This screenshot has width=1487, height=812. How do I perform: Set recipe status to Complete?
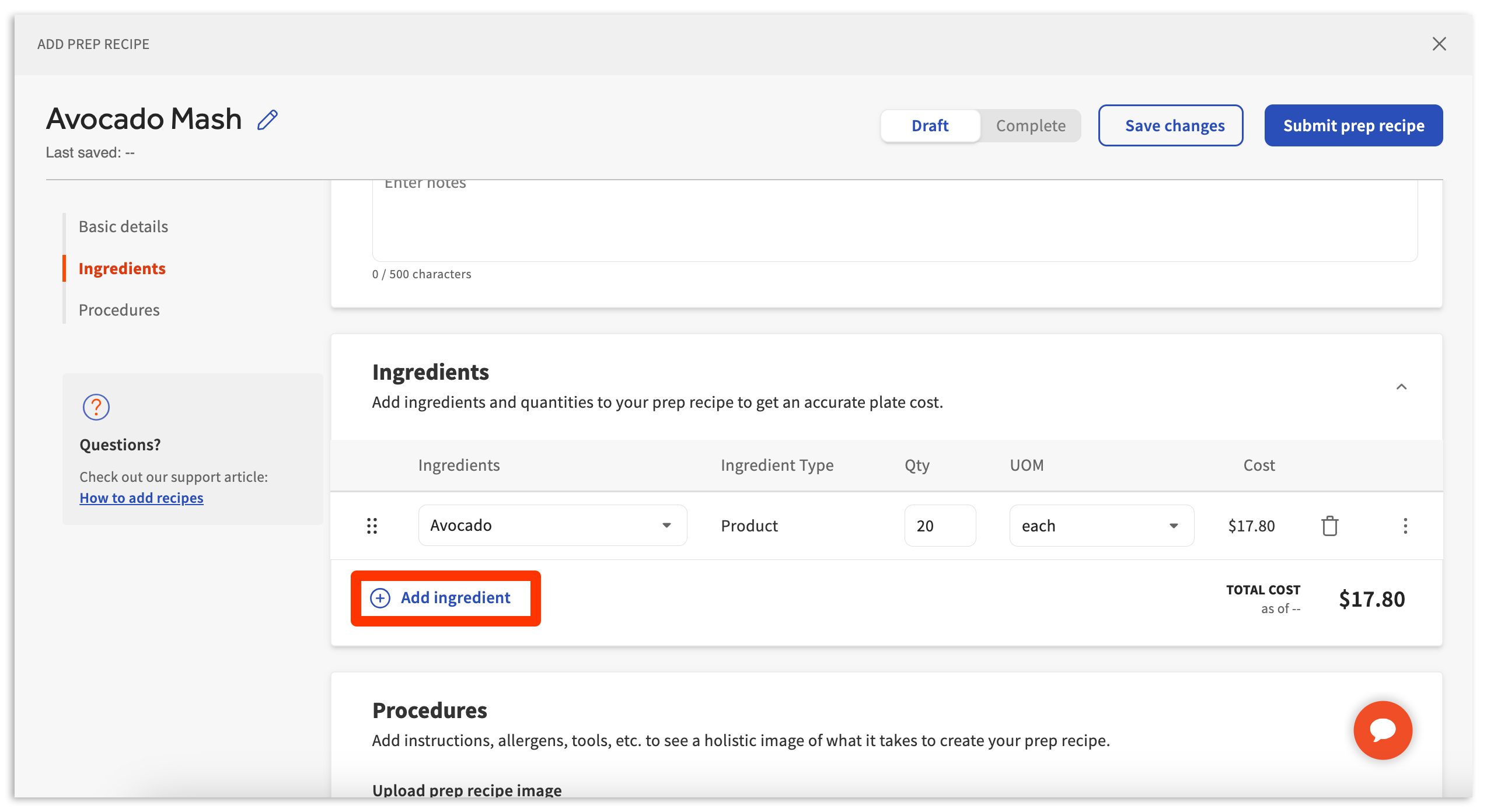[1030, 125]
